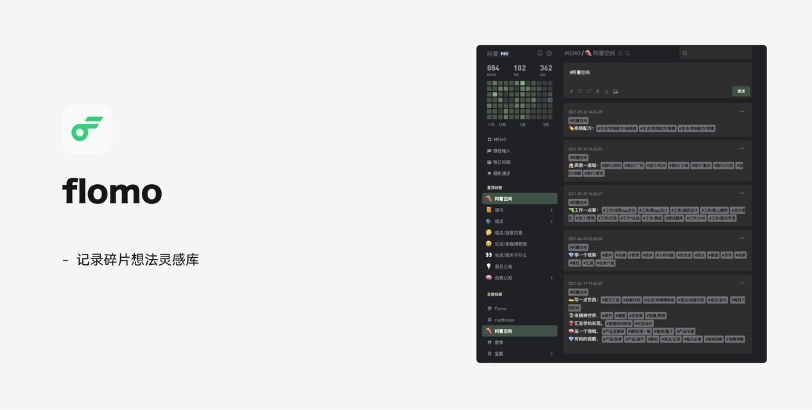
Task: Open more menu on house emoji memo
Action: (742, 149)
